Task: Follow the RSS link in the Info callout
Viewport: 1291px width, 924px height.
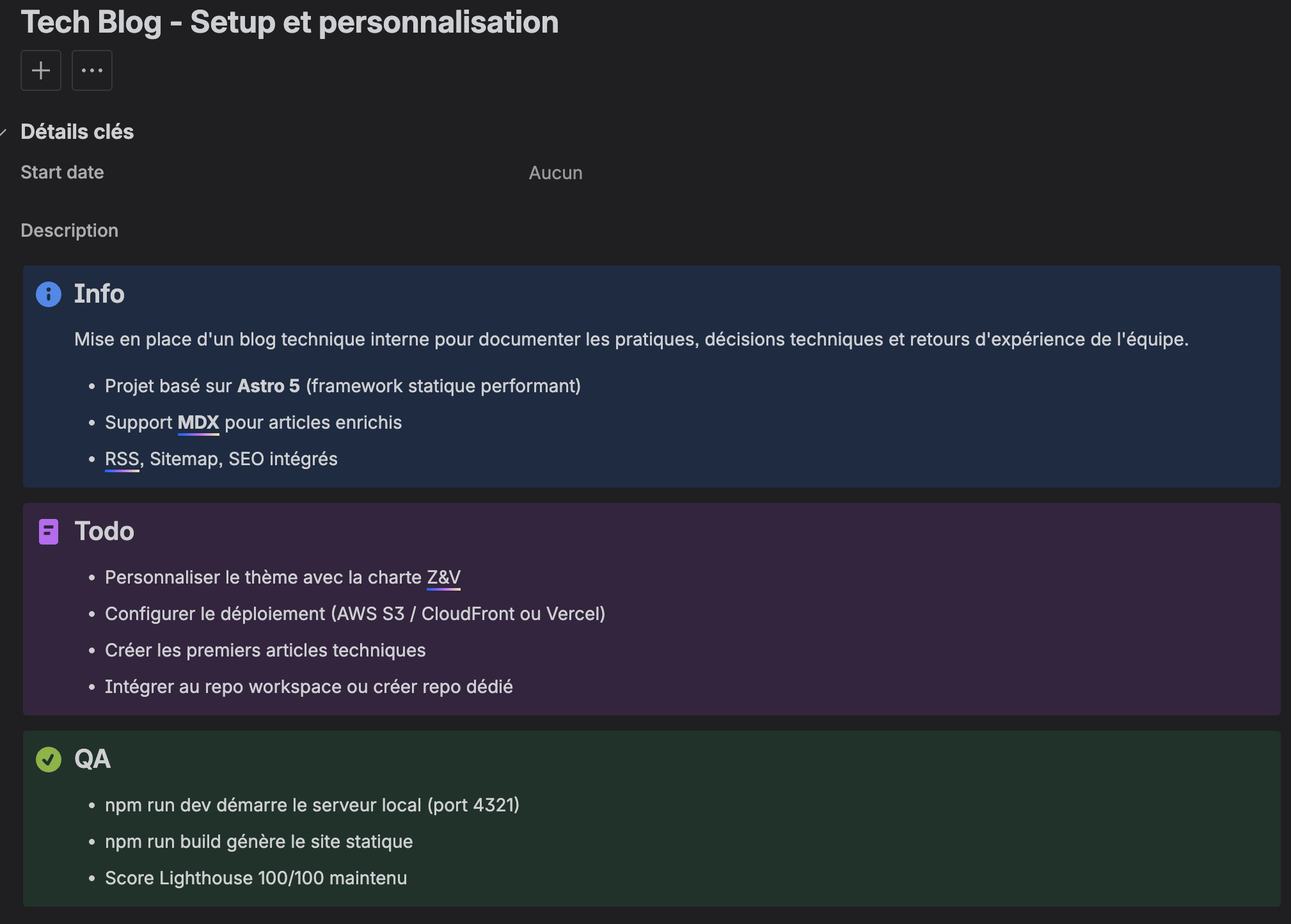Action: pyautogui.click(x=122, y=458)
